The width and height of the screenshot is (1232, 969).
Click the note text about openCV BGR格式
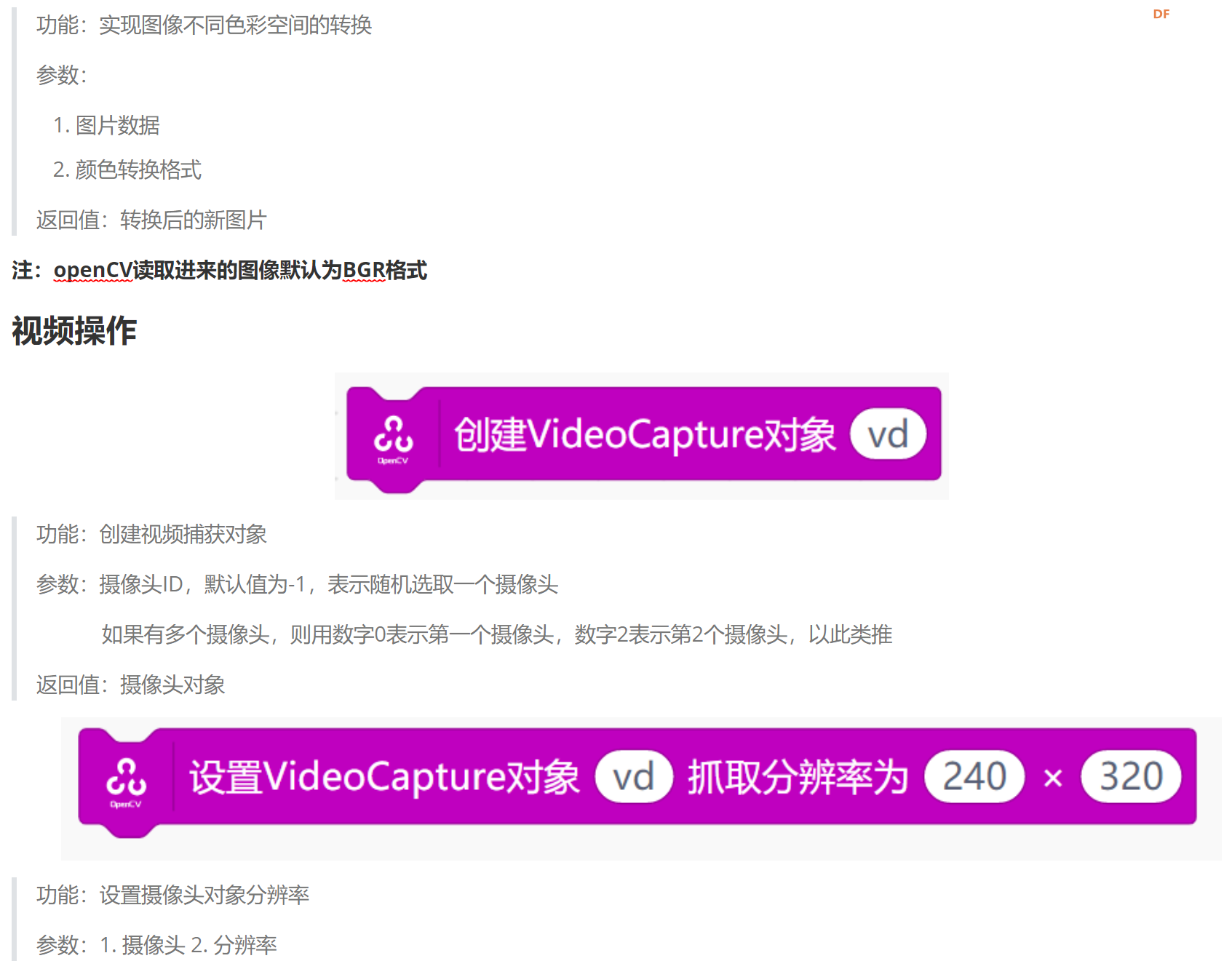pos(220,271)
